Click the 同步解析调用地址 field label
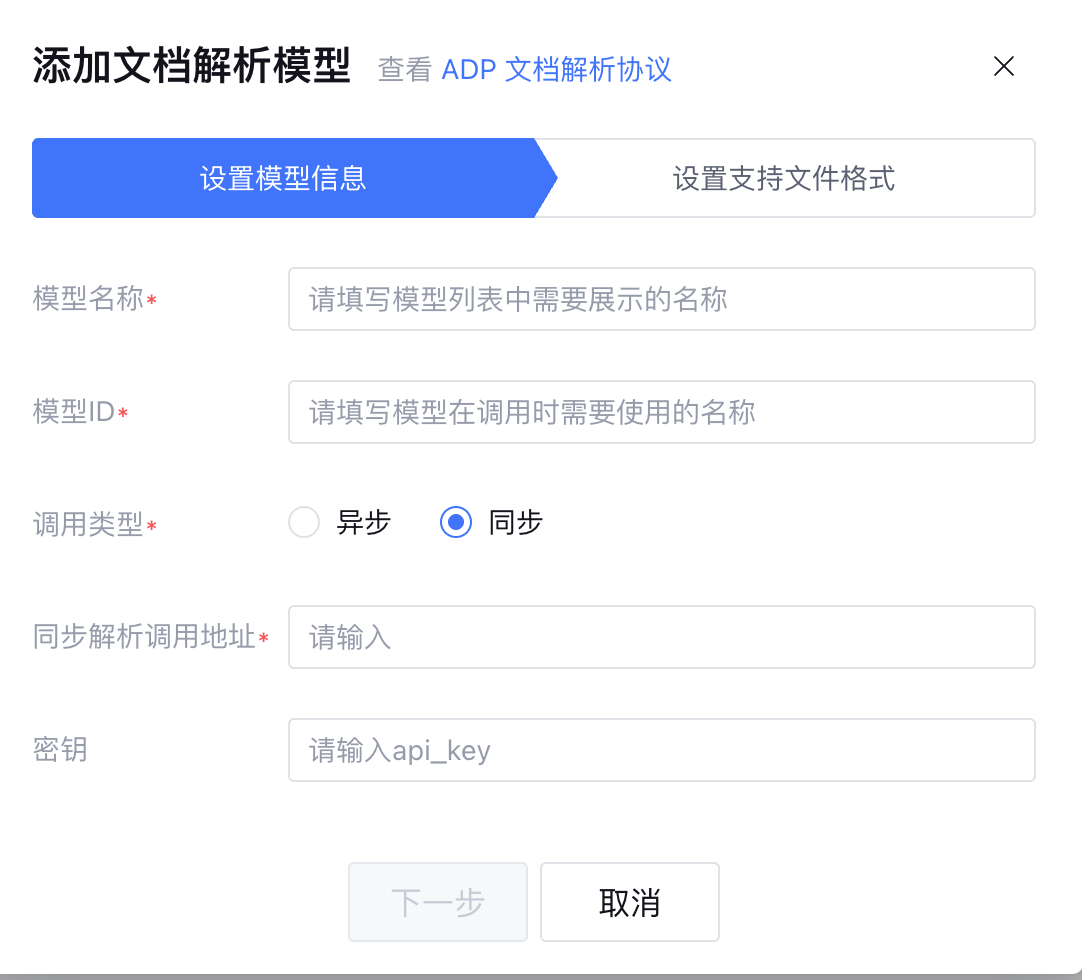This screenshot has height=980, width=1082. pos(144,637)
